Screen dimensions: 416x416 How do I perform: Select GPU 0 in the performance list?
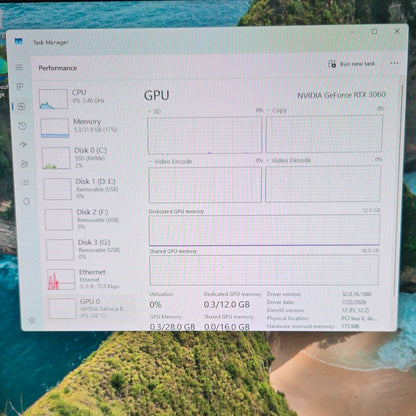click(x=91, y=308)
